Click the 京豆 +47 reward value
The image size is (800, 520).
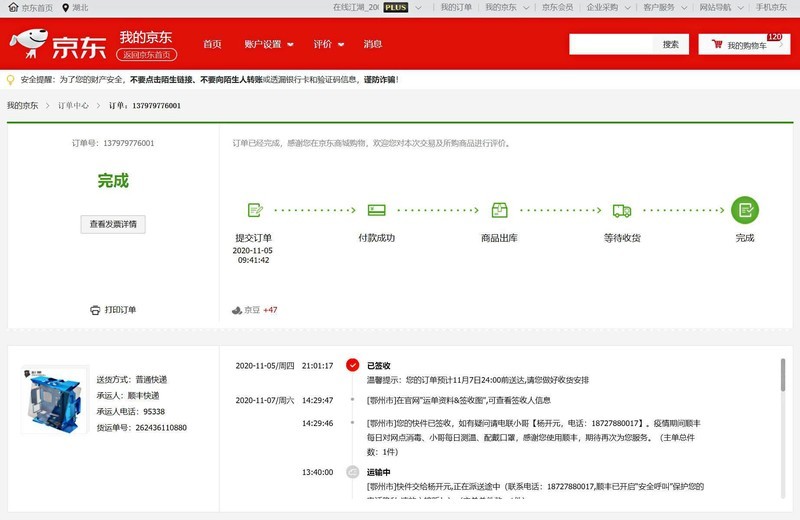pyautogui.click(x=270, y=310)
